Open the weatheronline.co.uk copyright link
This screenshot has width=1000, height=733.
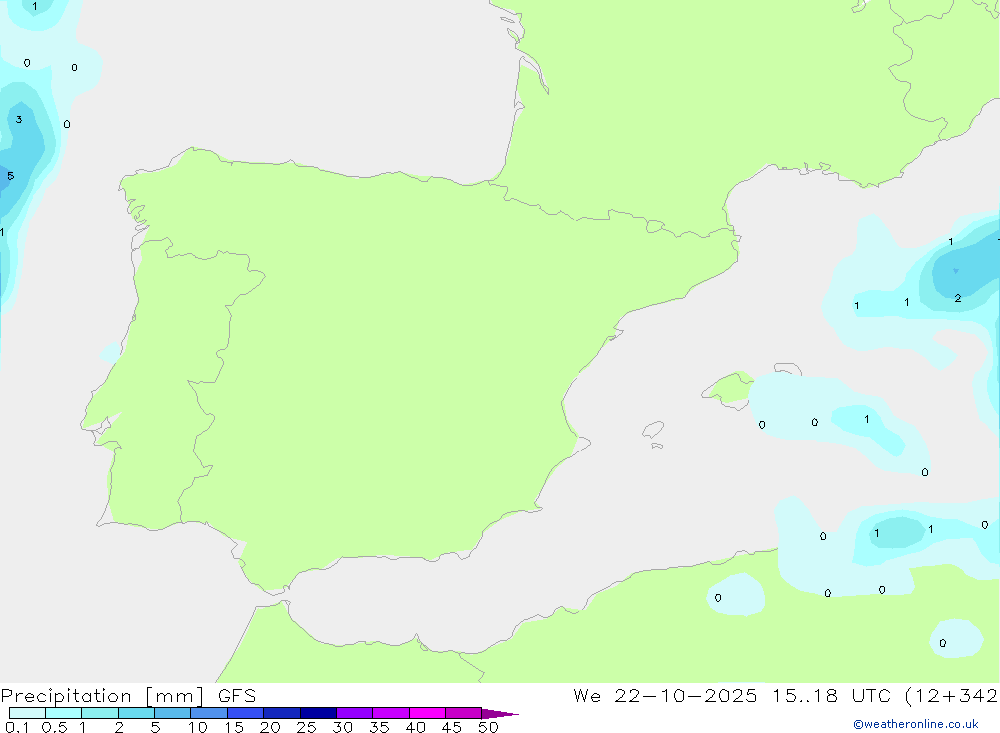[916, 724]
